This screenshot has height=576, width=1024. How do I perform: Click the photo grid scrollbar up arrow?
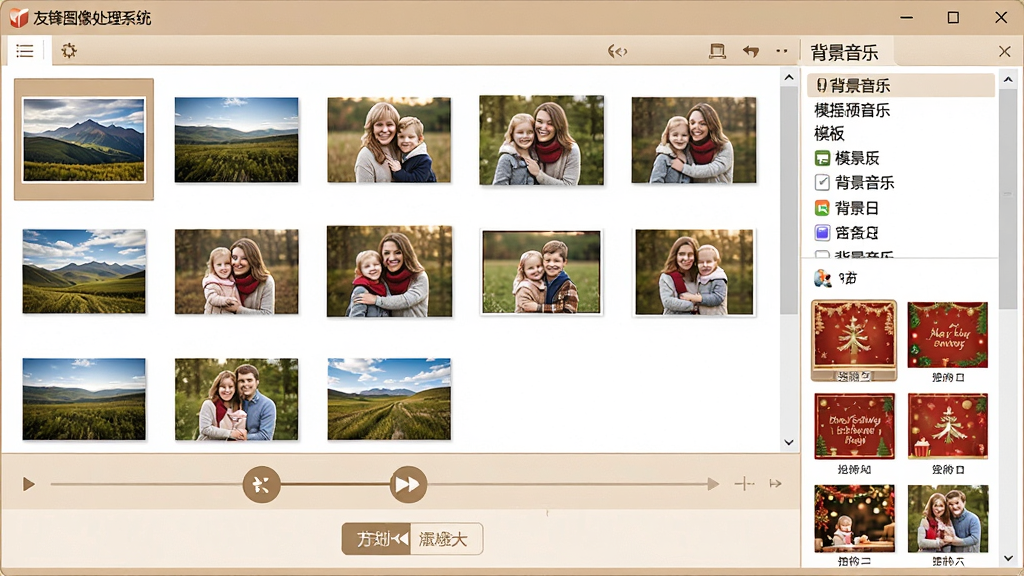click(x=789, y=78)
